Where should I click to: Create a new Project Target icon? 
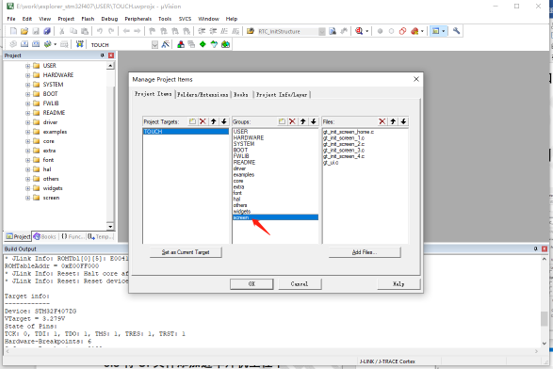click(192, 121)
